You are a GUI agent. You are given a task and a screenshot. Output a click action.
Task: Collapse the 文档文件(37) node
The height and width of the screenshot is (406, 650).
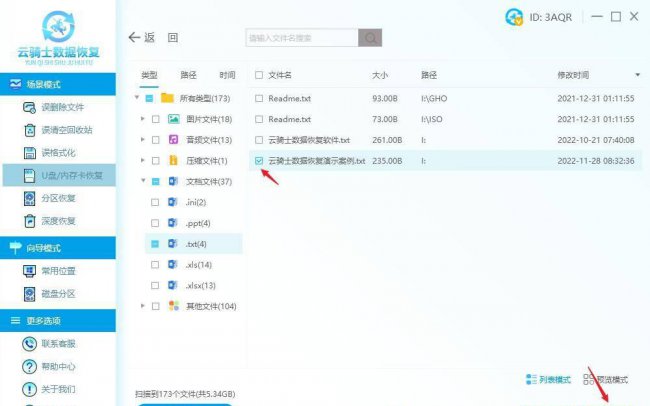click(143, 181)
